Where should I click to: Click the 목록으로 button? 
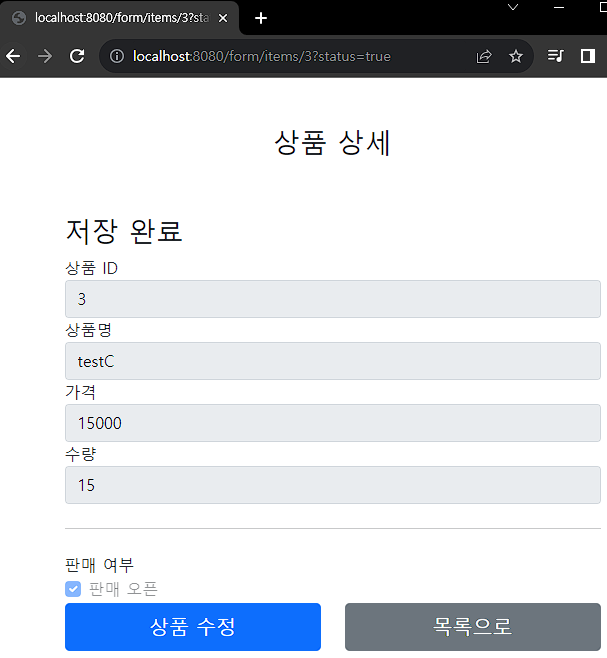[x=473, y=627]
